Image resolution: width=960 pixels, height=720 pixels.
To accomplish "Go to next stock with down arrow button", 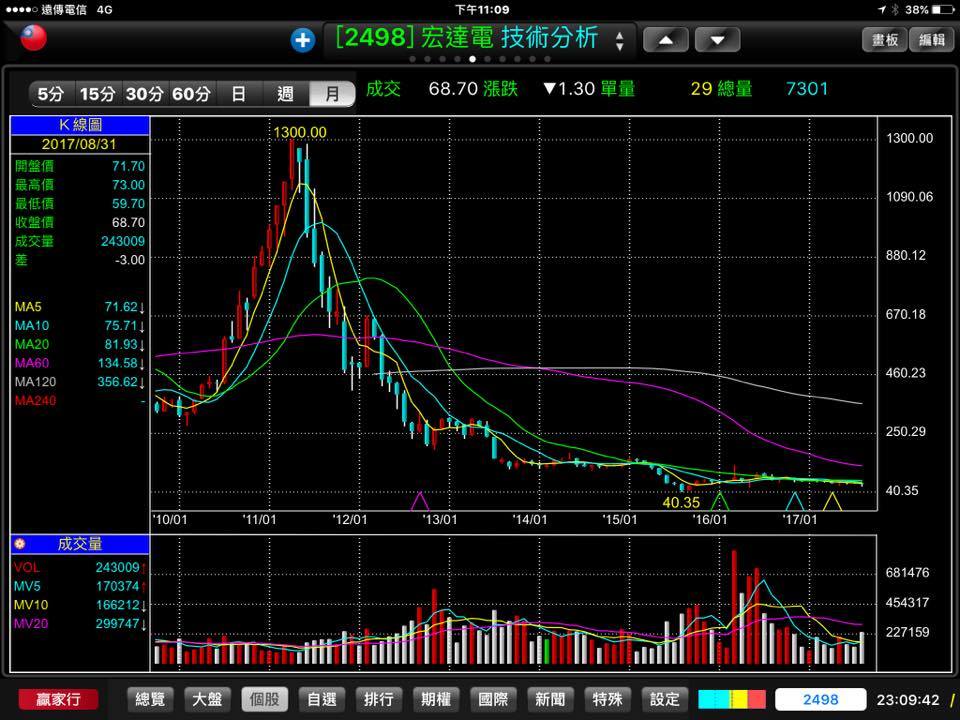I will (718, 40).
